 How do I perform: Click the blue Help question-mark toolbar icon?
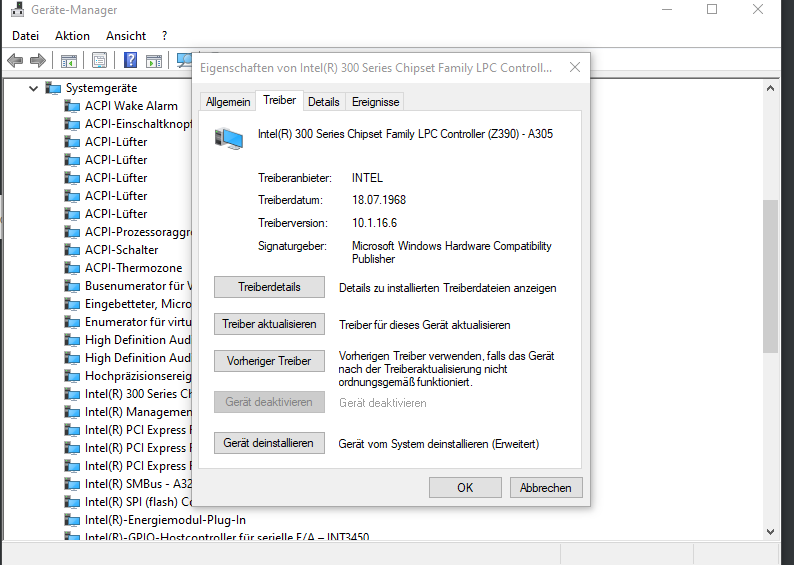(130, 60)
